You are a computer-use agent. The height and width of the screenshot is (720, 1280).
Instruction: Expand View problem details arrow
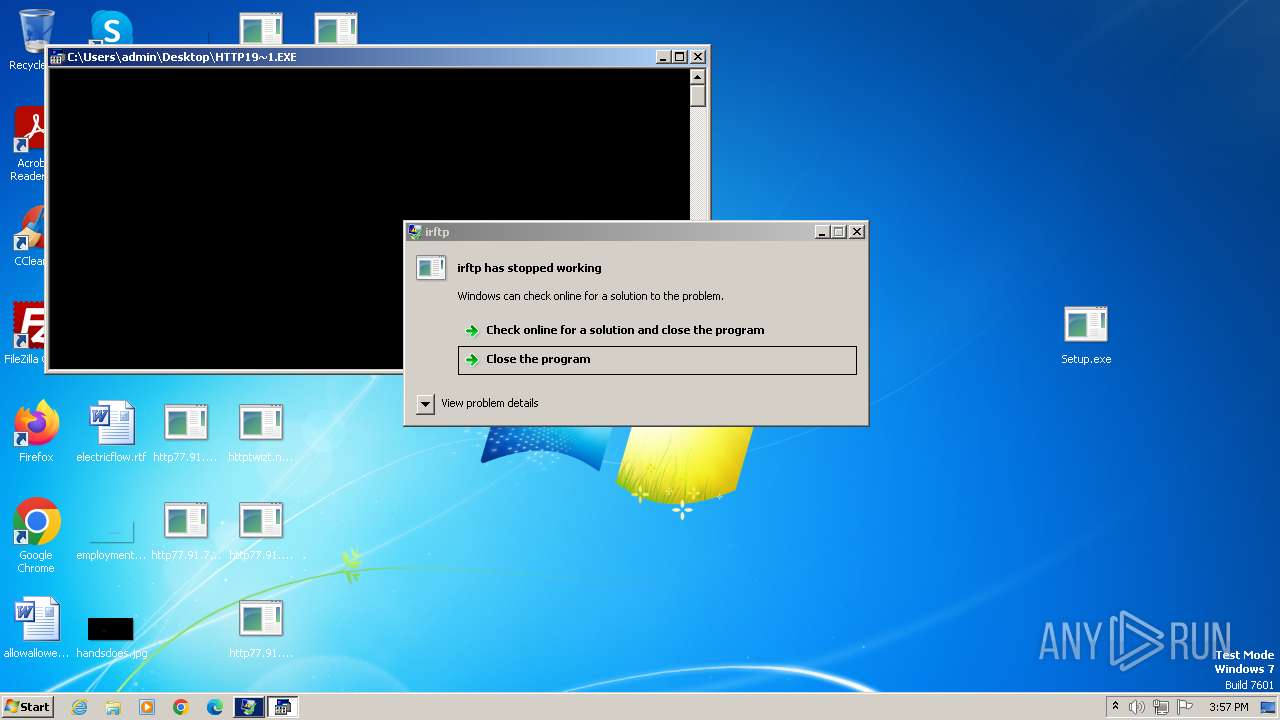[425, 404]
